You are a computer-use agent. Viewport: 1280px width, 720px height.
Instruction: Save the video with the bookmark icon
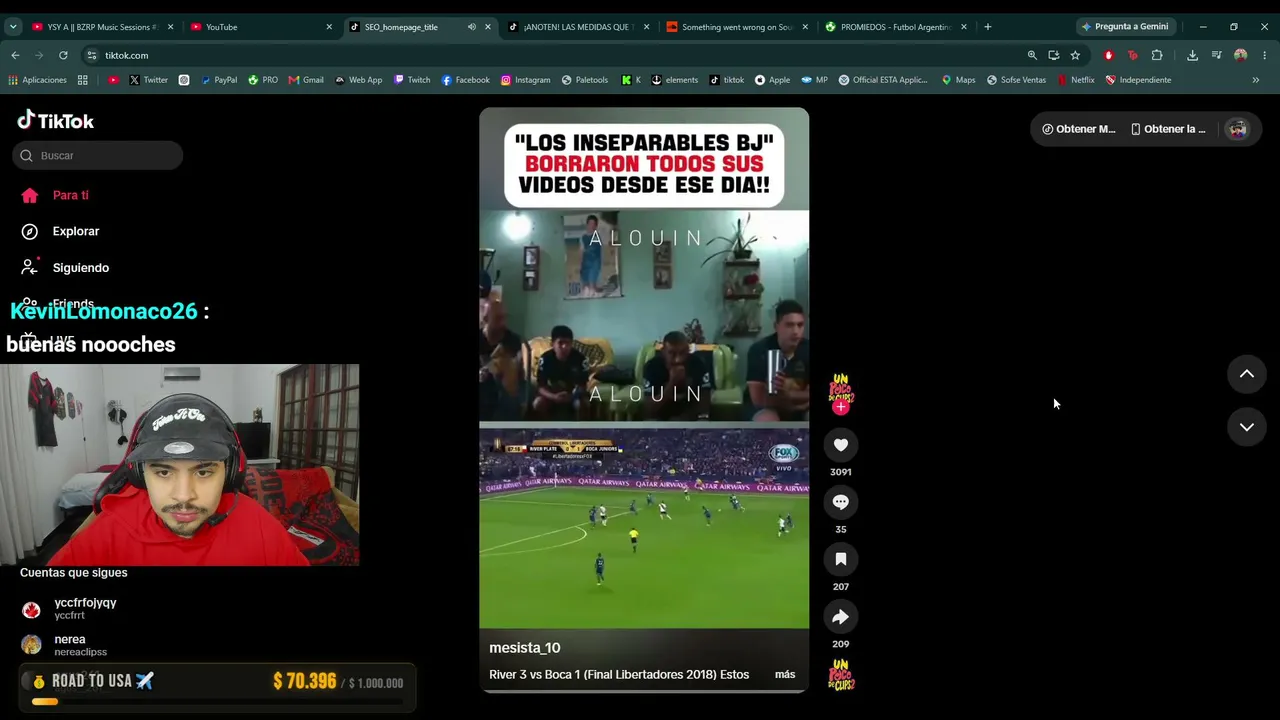(840, 559)
